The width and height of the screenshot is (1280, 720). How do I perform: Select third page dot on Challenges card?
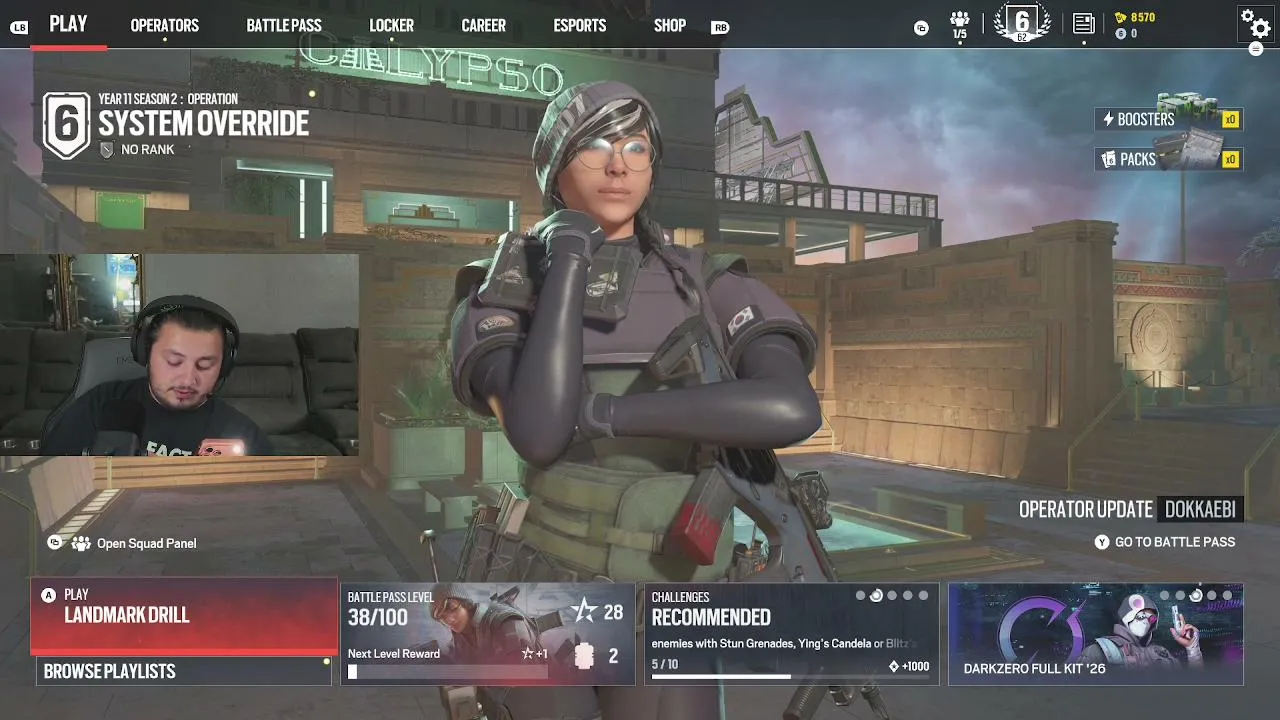point(892,596)
